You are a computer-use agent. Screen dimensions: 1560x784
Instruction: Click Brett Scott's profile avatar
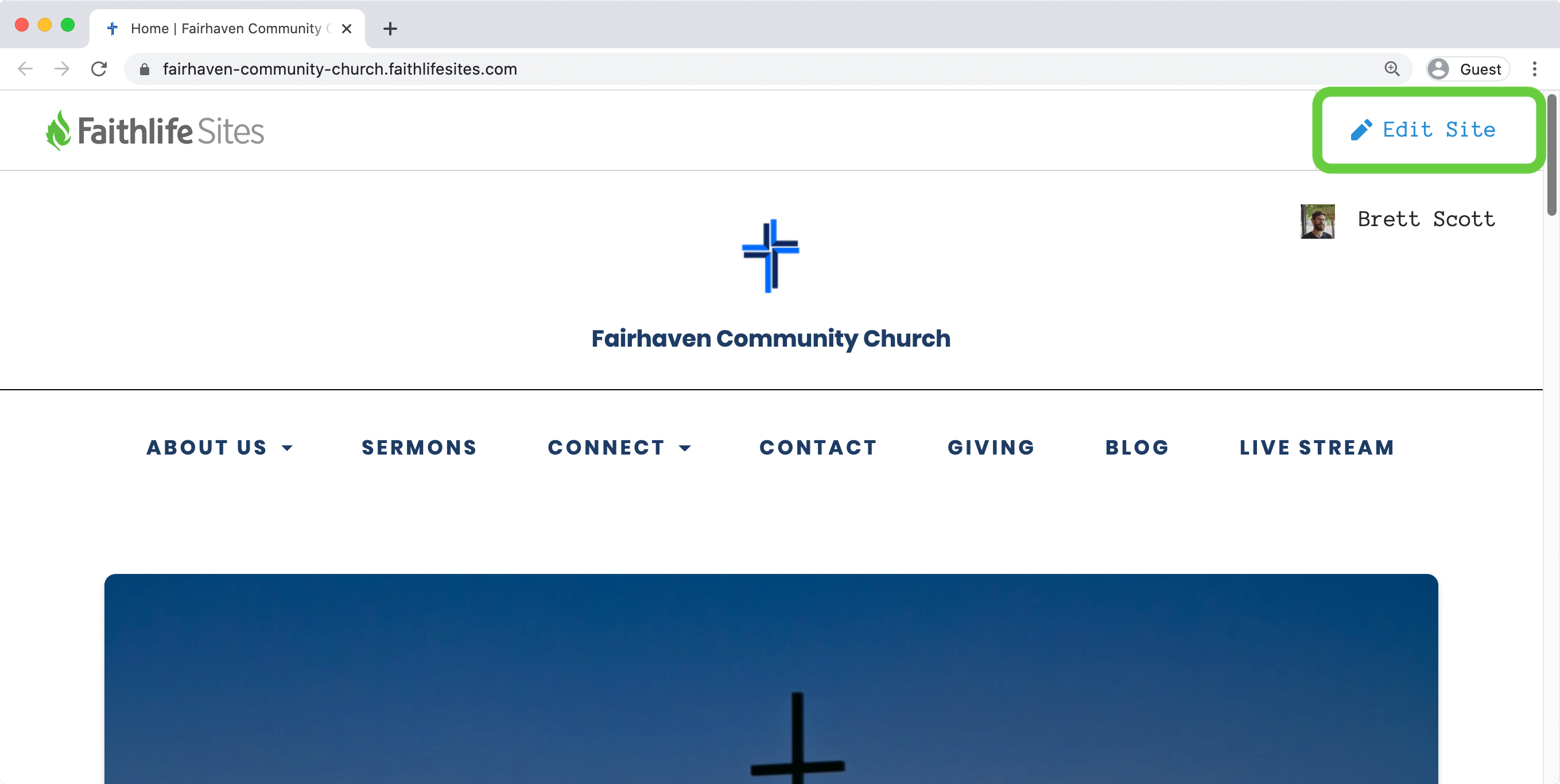1317,221
